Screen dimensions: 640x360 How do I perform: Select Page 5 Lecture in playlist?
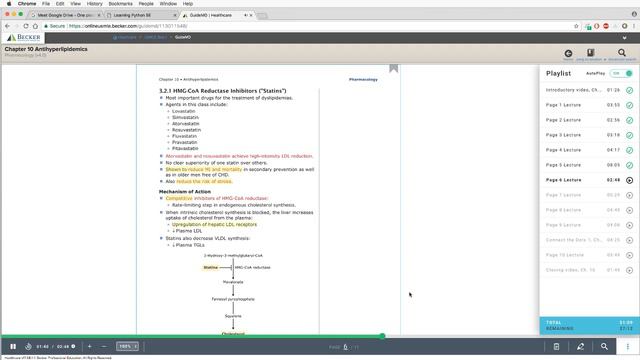(589, 165)
